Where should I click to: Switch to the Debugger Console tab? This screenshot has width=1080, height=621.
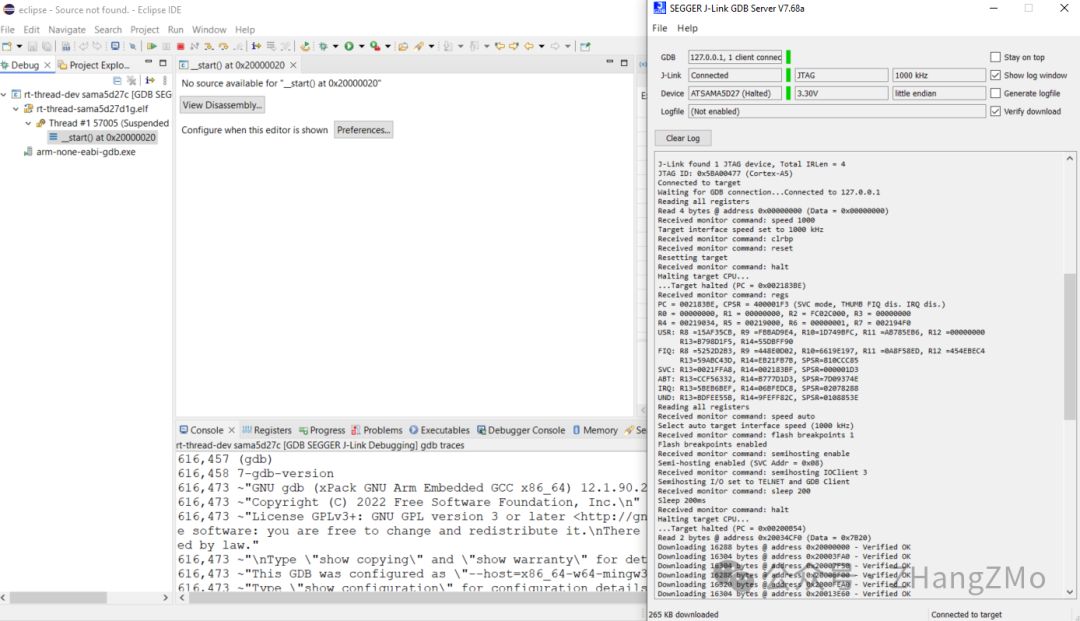(521, 430)
